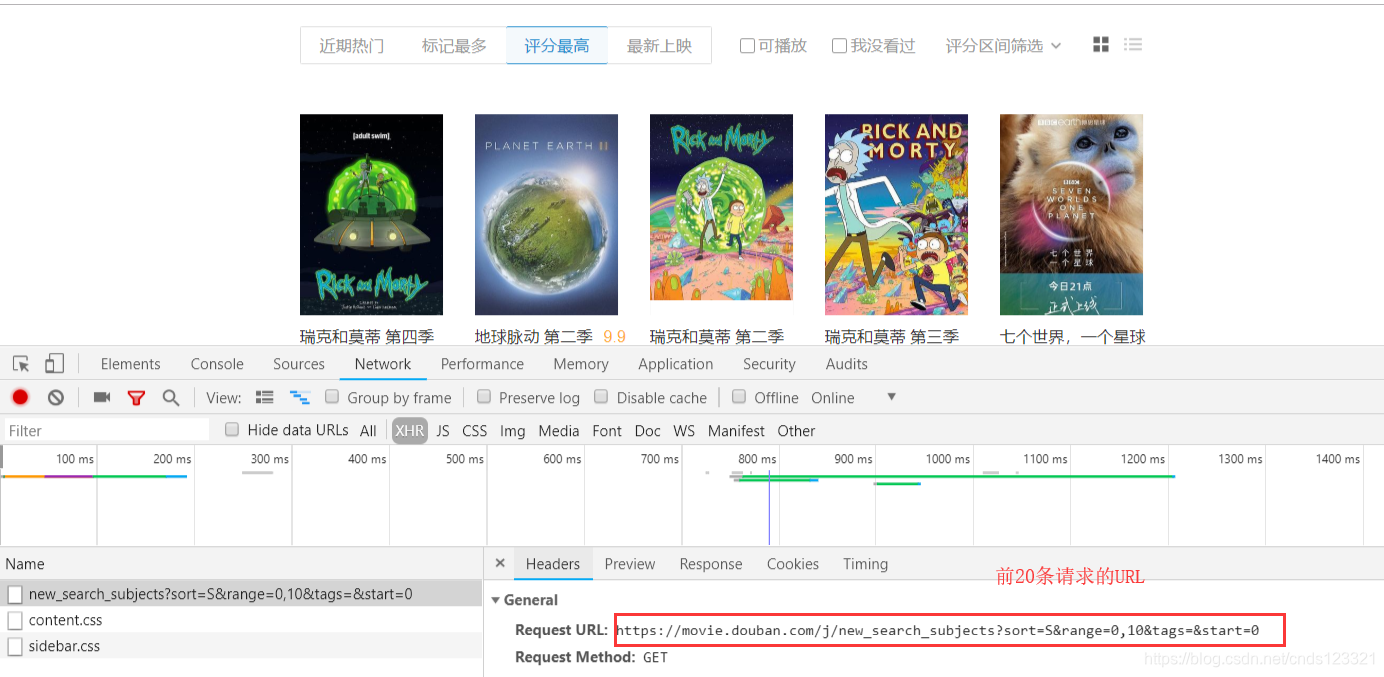Open the network search magnifier icon
Screen dimensions: 1384x677
[x=171, y=397]
